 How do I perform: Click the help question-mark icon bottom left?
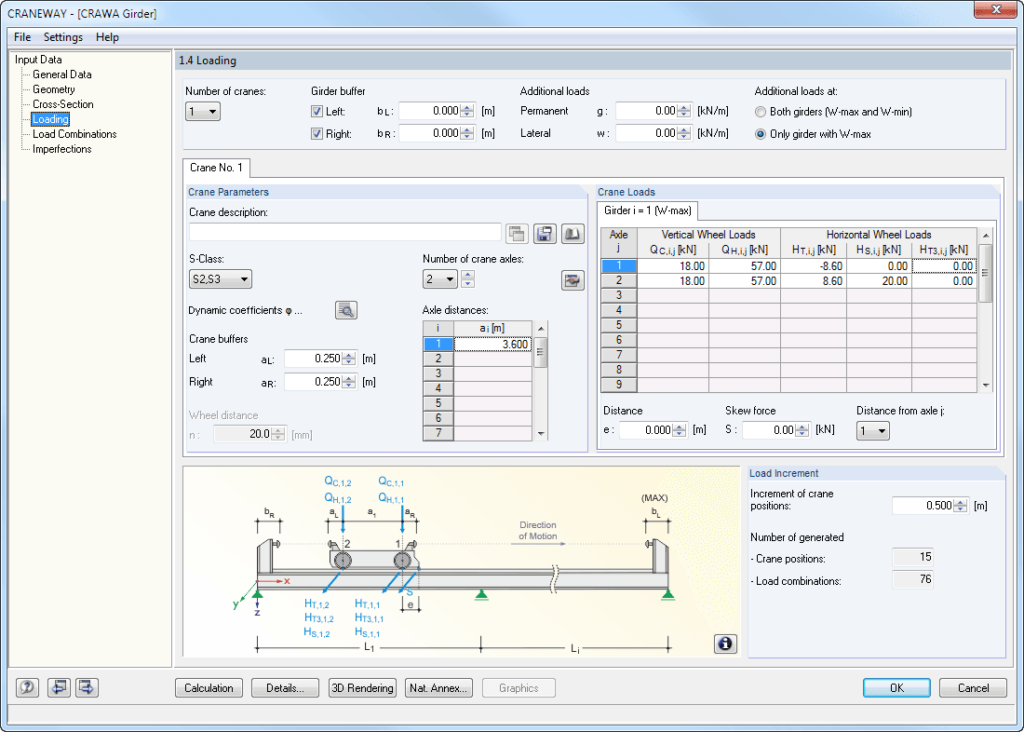click(26, 688)
